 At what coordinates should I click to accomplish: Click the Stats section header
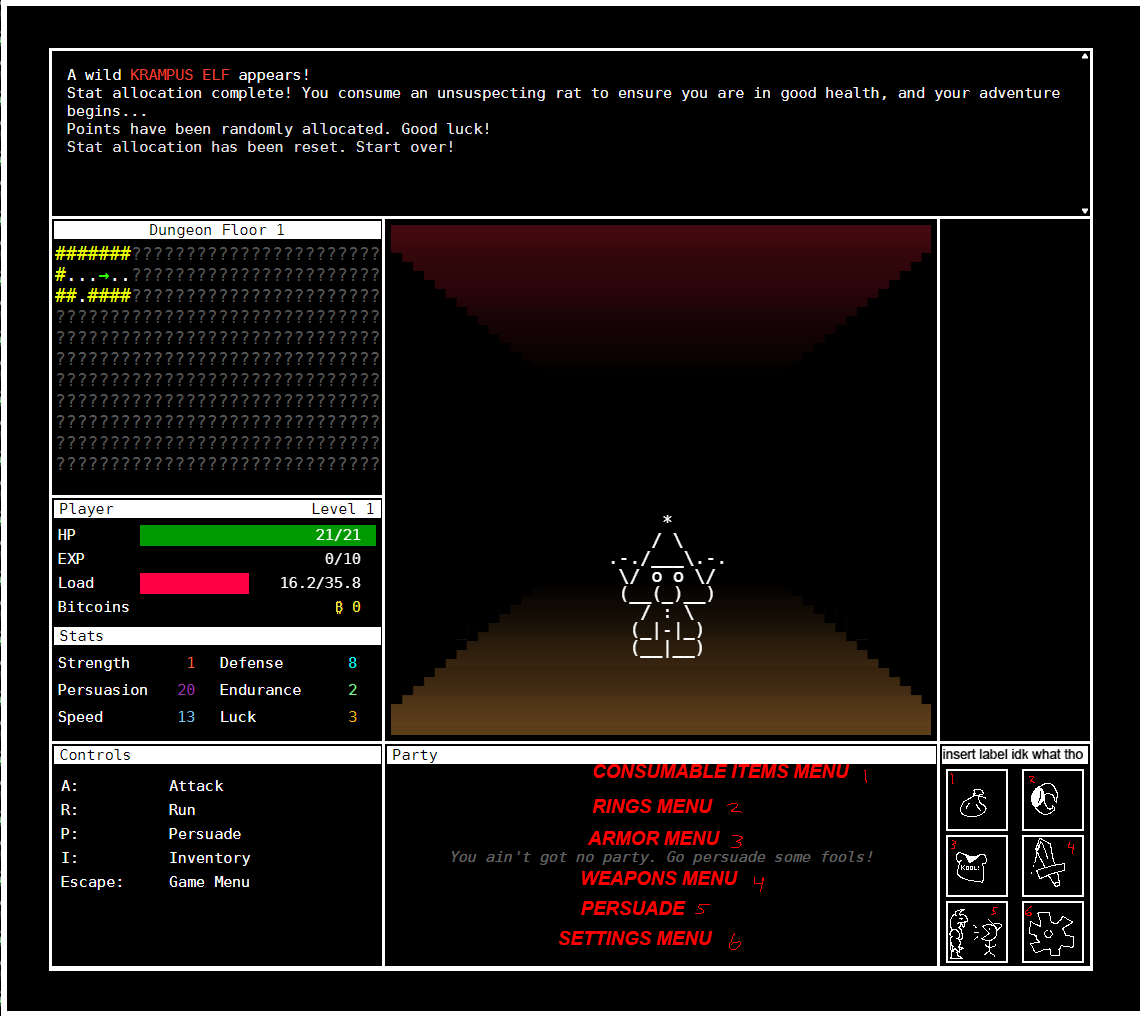pyautogui.click(x=217, y=636)
